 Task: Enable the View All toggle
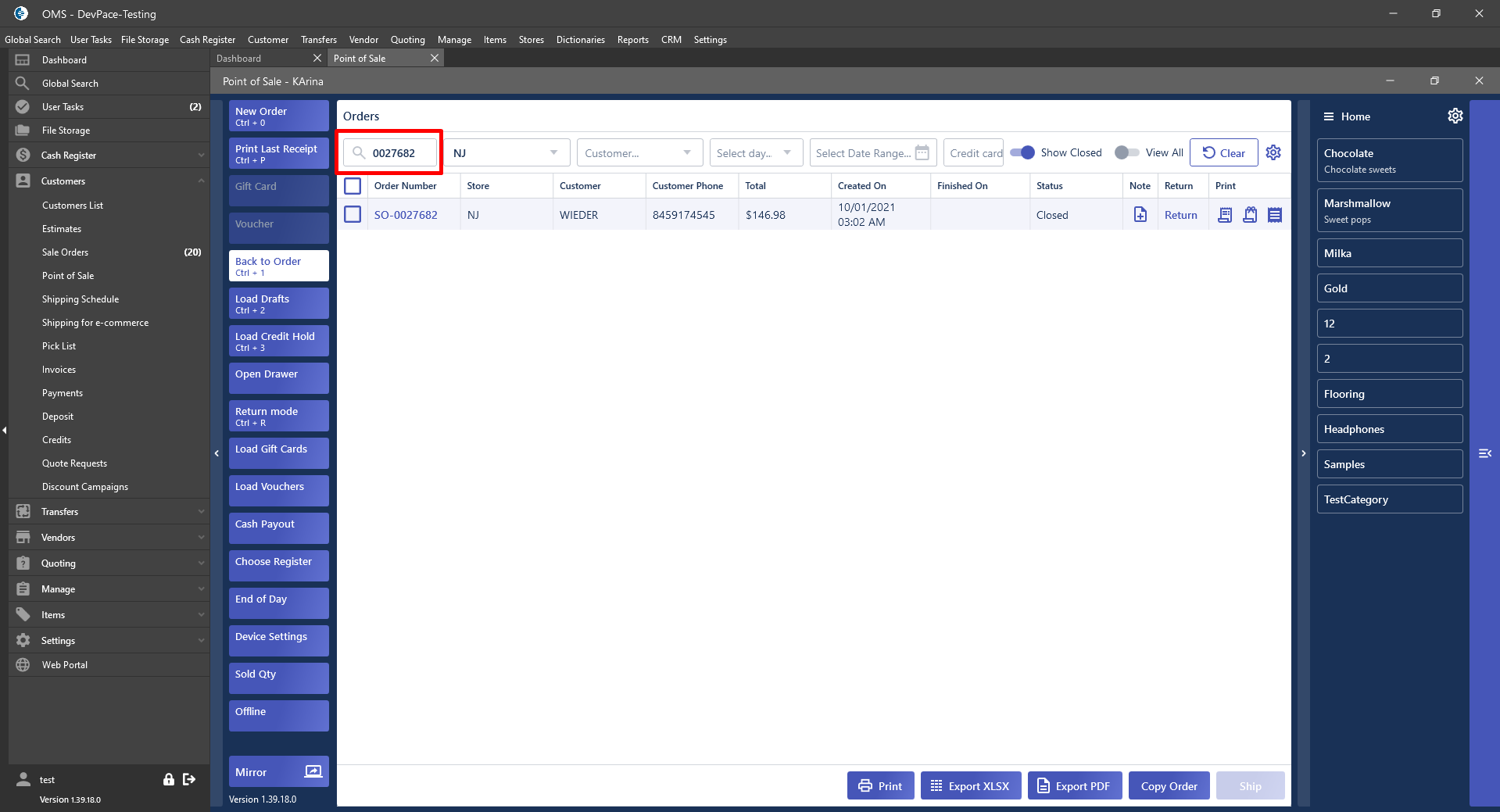pyautogui.click(x=1126, y=152)
